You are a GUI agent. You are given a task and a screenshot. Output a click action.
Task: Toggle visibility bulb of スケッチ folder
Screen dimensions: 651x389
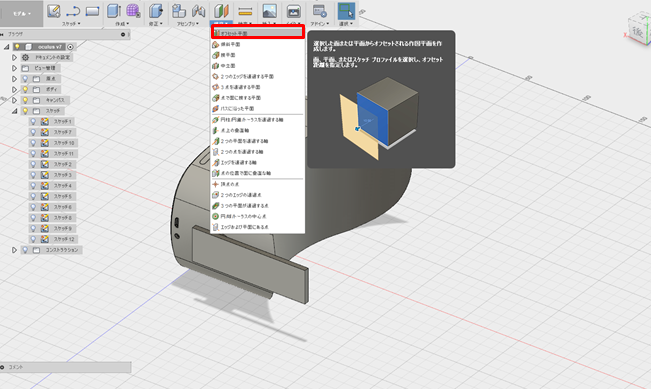25,111
